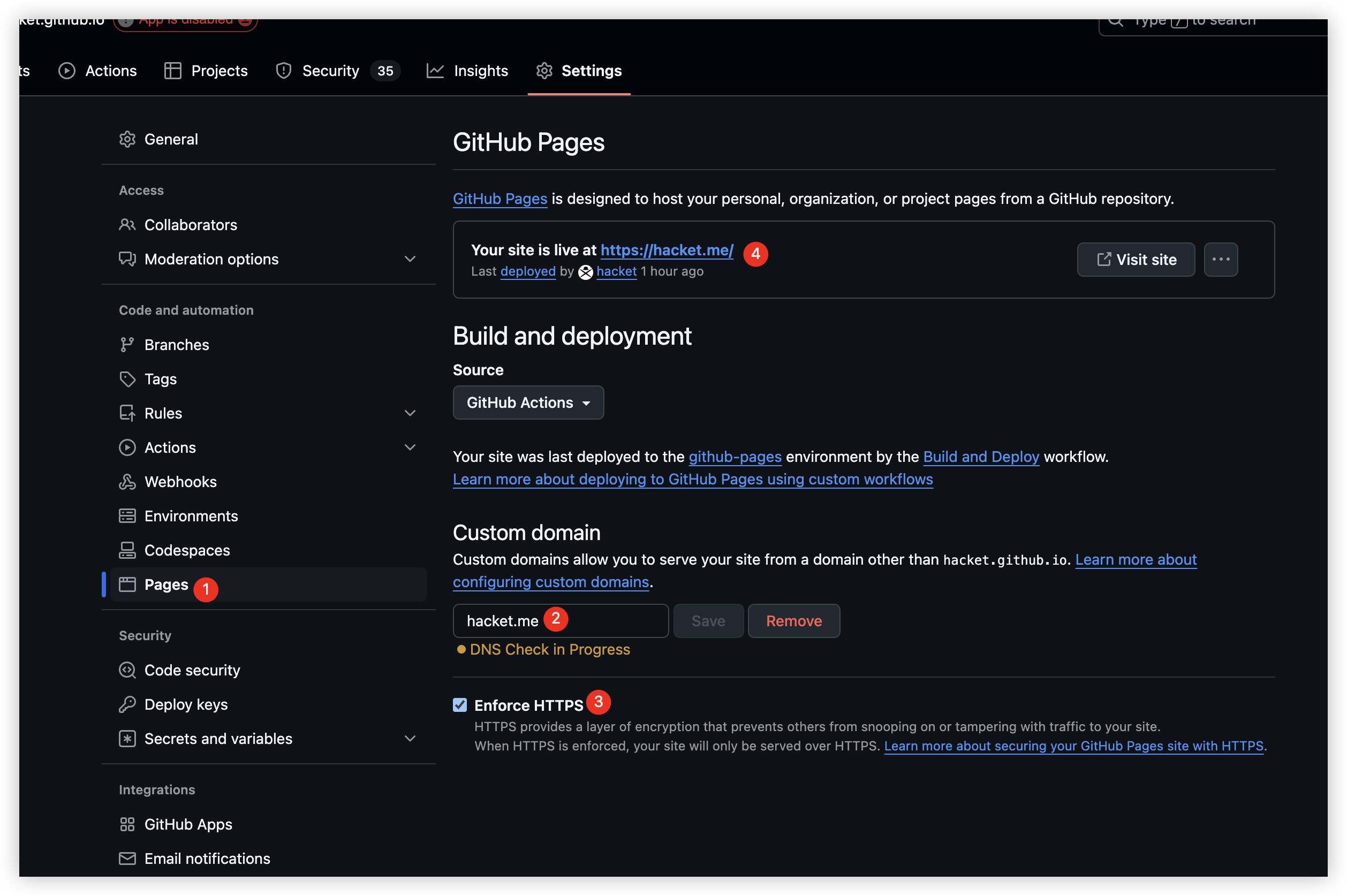Click the Collaborators people icon
1347x896 pixels.
point(127,225)
